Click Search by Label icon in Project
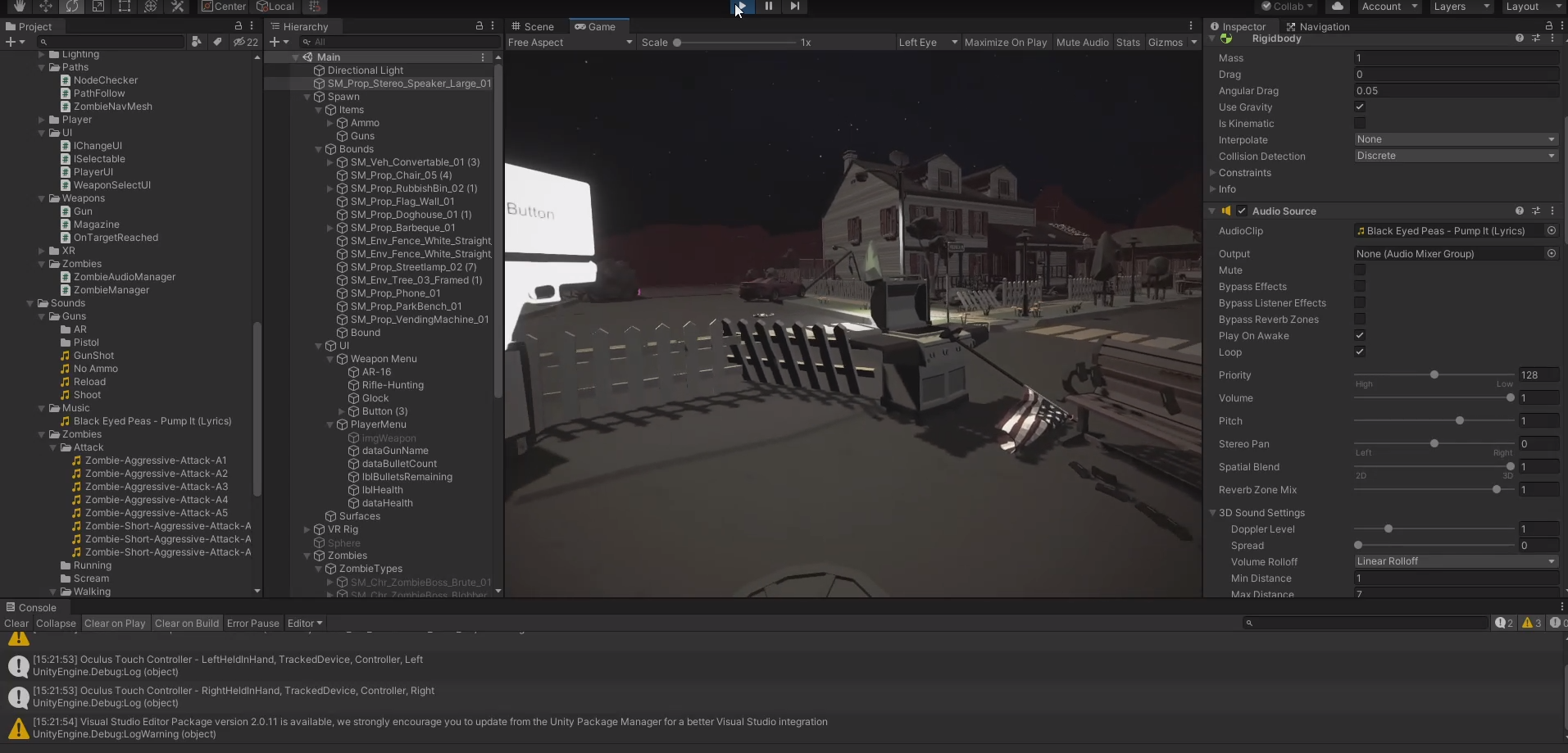1568x753 pixels. click(x=217, y=42)
